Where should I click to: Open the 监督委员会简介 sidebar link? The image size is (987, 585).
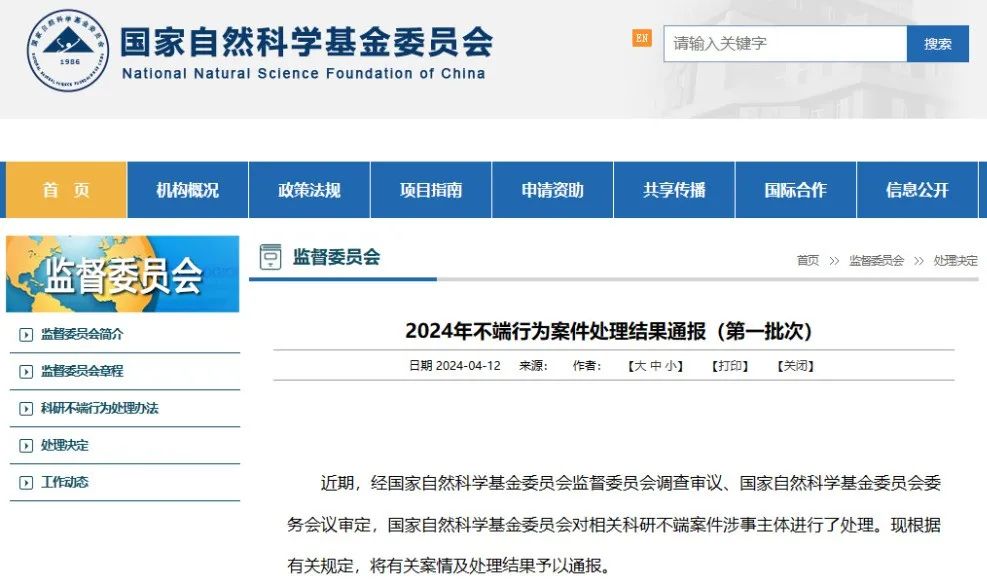[82, 334]
